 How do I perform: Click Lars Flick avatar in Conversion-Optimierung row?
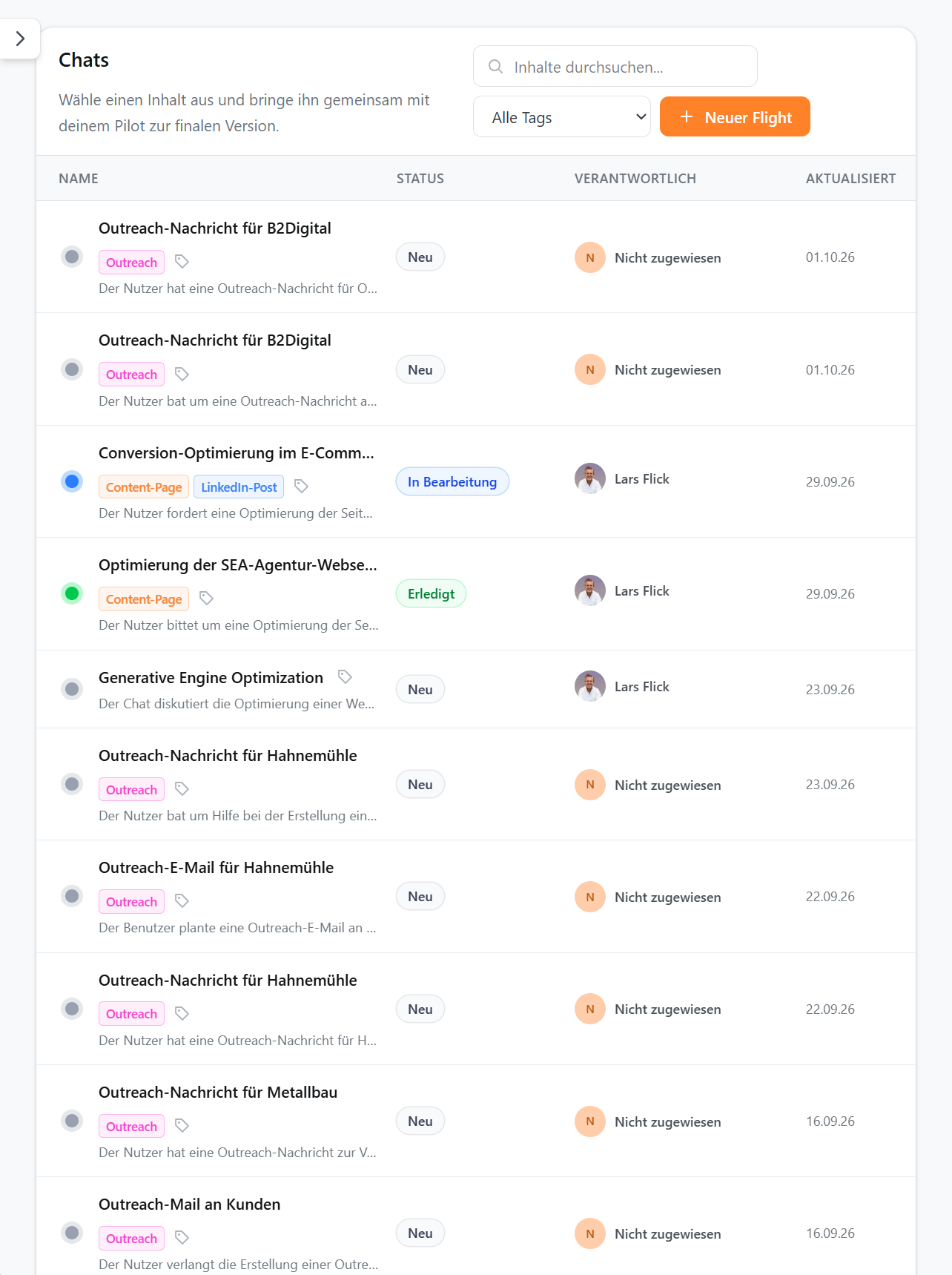click(x=590, y=479)
